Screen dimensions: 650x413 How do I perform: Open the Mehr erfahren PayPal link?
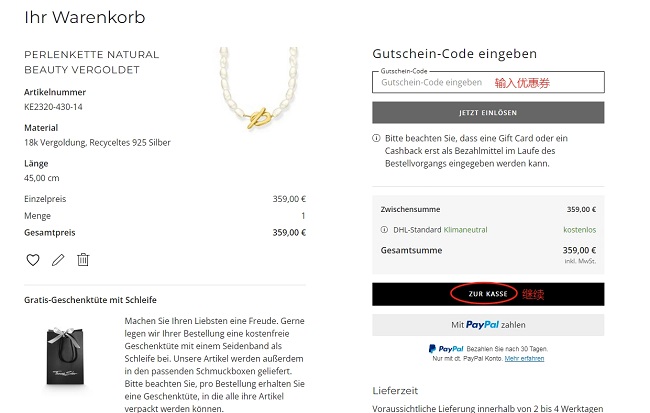pos(524,359)
